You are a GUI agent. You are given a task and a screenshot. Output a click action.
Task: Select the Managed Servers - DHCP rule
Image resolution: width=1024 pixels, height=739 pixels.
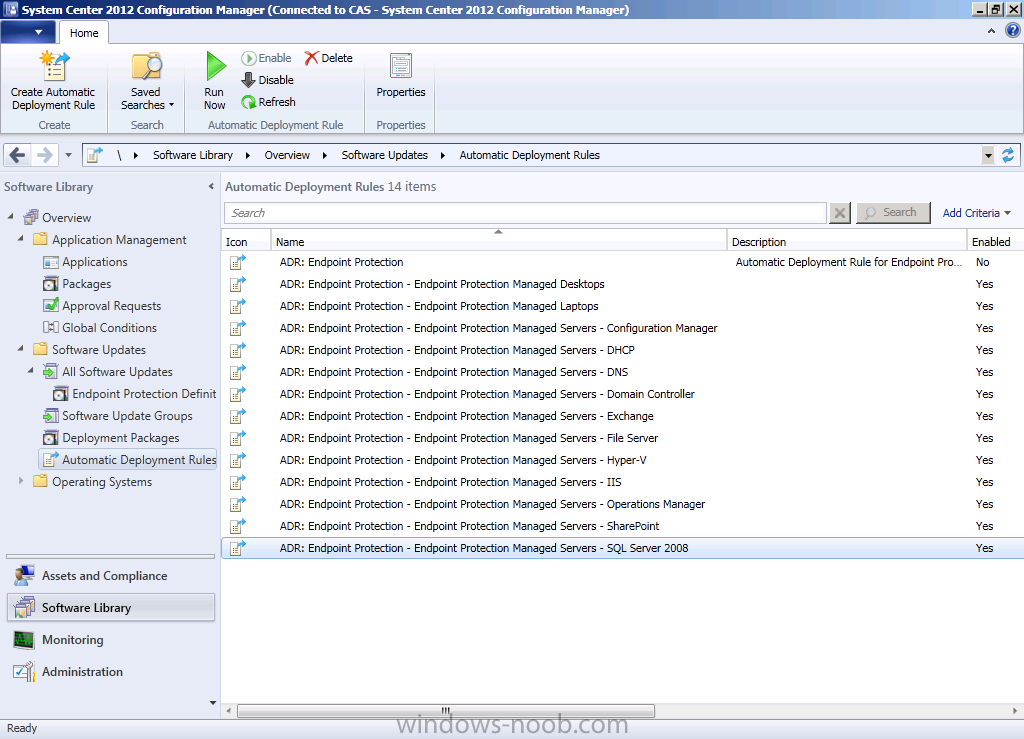(x=622, y=350)
